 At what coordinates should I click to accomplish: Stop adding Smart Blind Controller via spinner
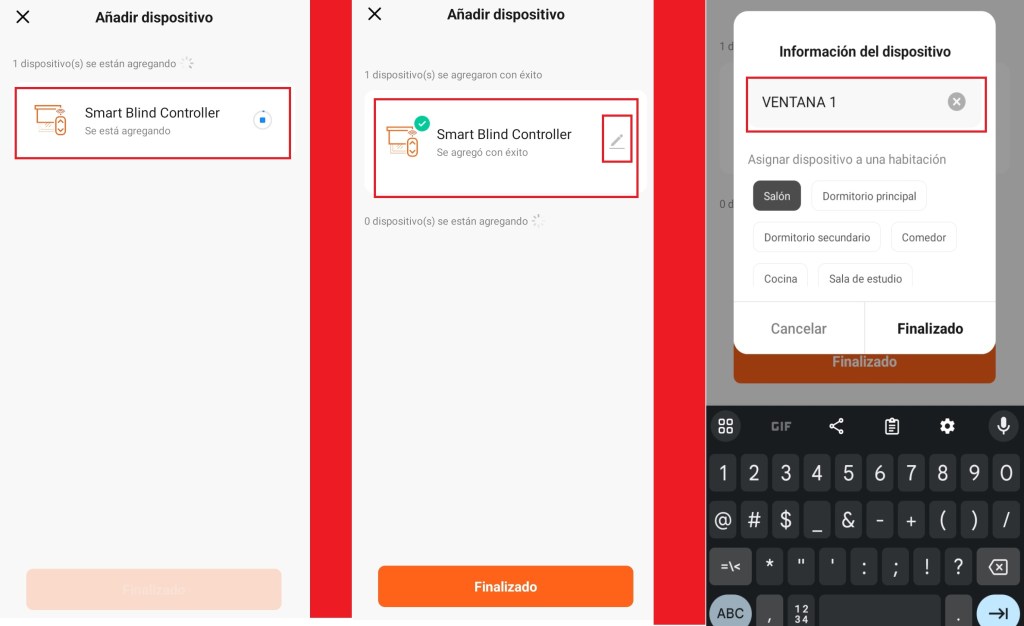tap(263, 120)
